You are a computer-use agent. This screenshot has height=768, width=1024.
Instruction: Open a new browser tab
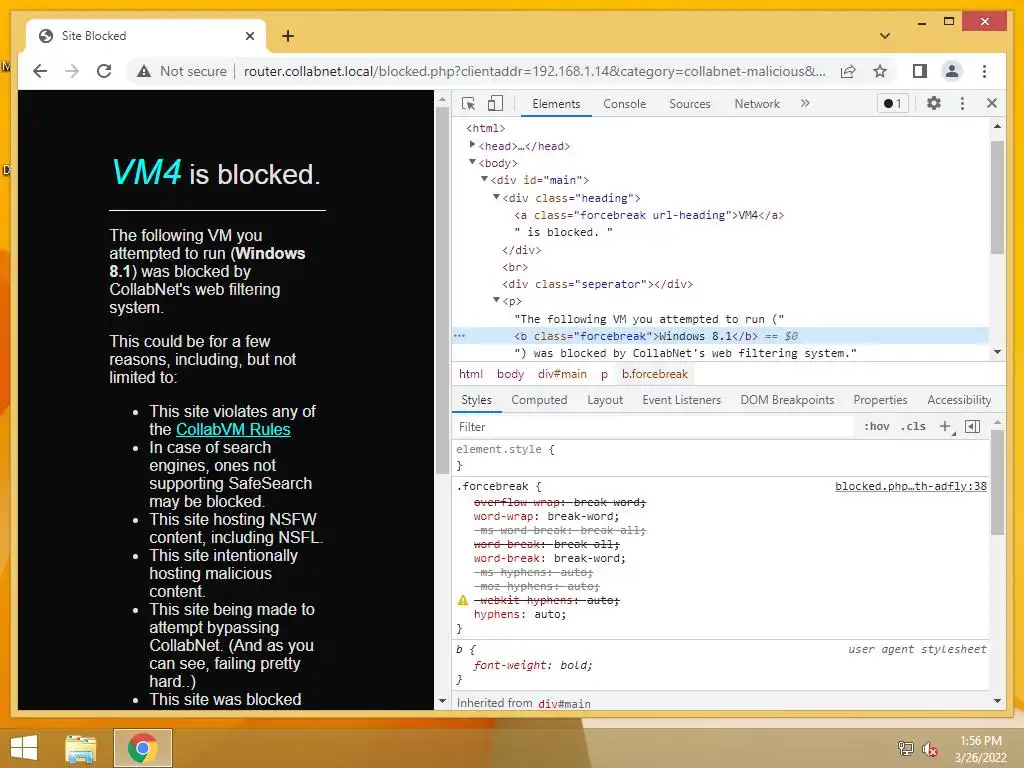pos(287,36)
